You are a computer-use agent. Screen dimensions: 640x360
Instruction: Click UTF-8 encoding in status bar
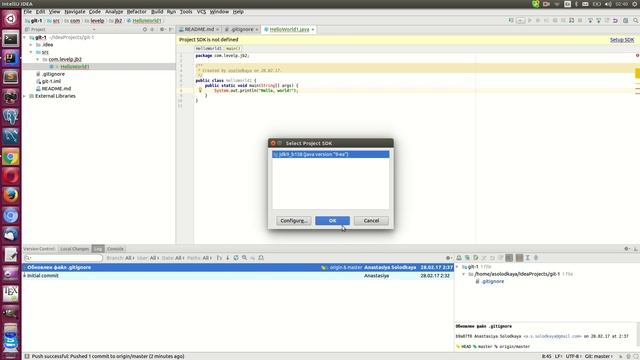pyautogui.click(x=573, y=356)
